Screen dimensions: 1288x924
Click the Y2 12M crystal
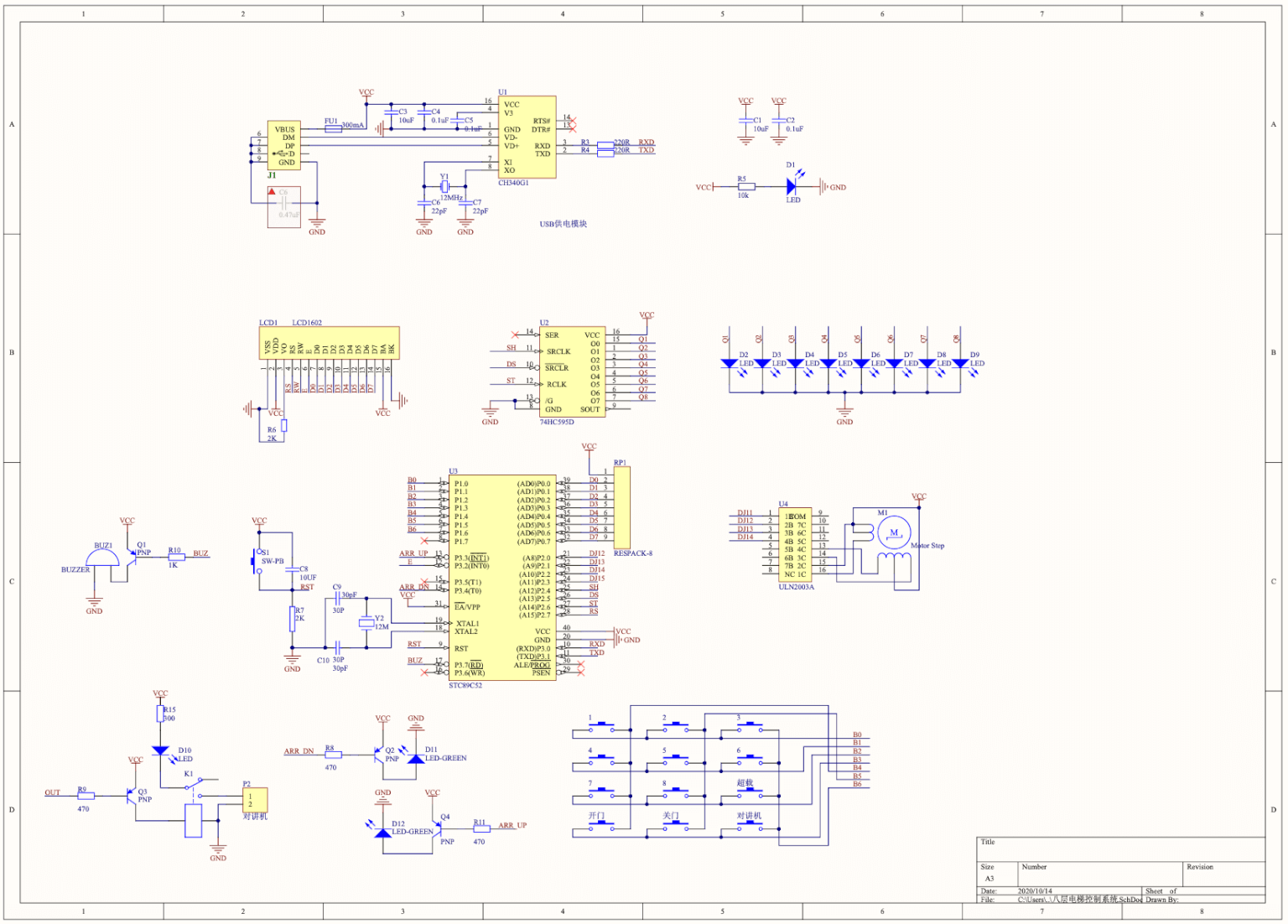pos(366,622)
